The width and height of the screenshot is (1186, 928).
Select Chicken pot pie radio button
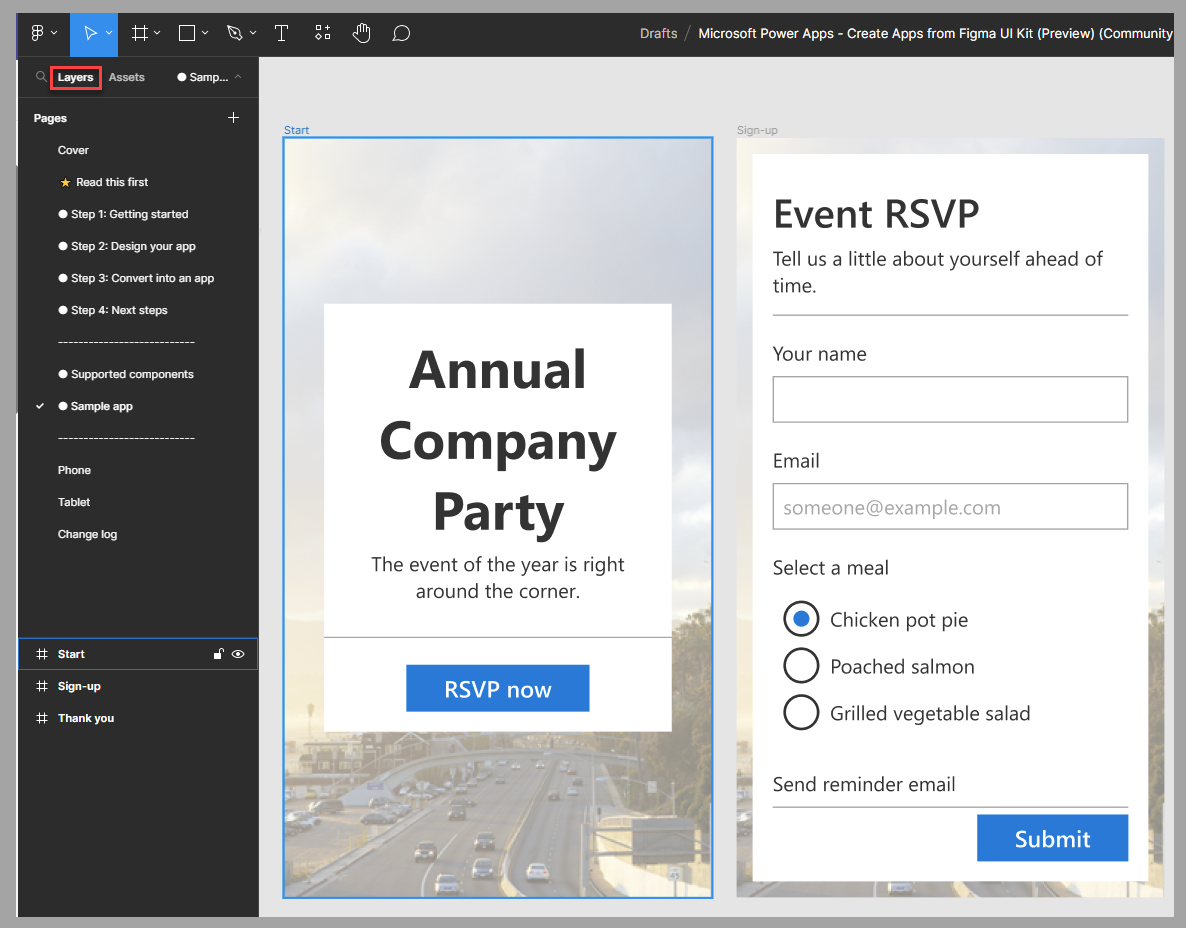pos(801,619)
